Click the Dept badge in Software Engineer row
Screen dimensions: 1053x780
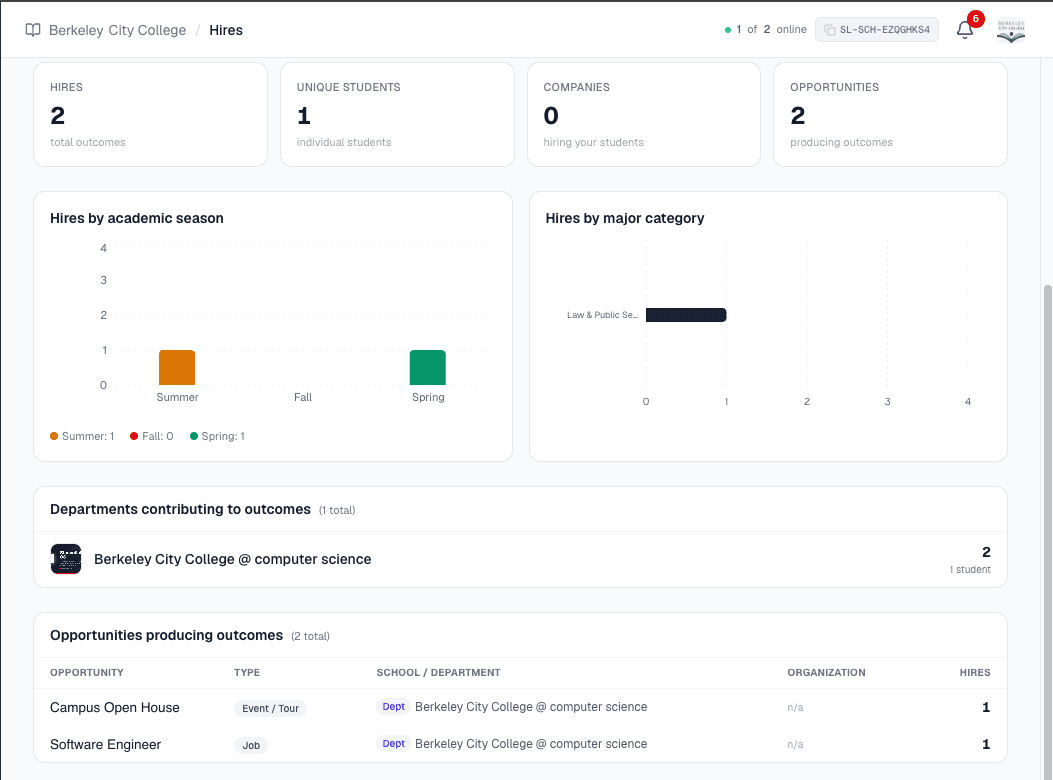click(x=394, y=744)
